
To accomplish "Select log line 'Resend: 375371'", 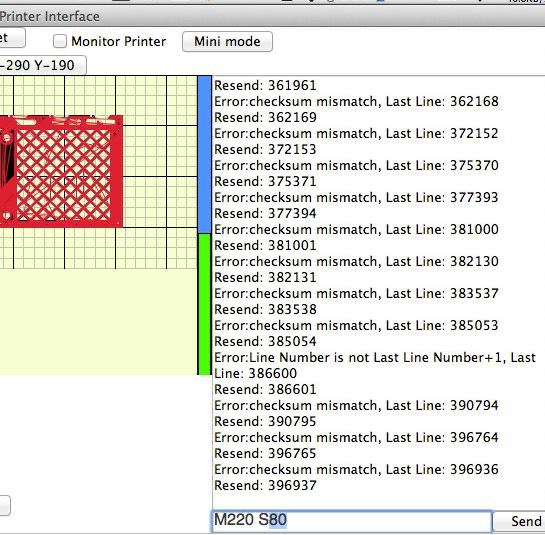I will coord(265,181).
